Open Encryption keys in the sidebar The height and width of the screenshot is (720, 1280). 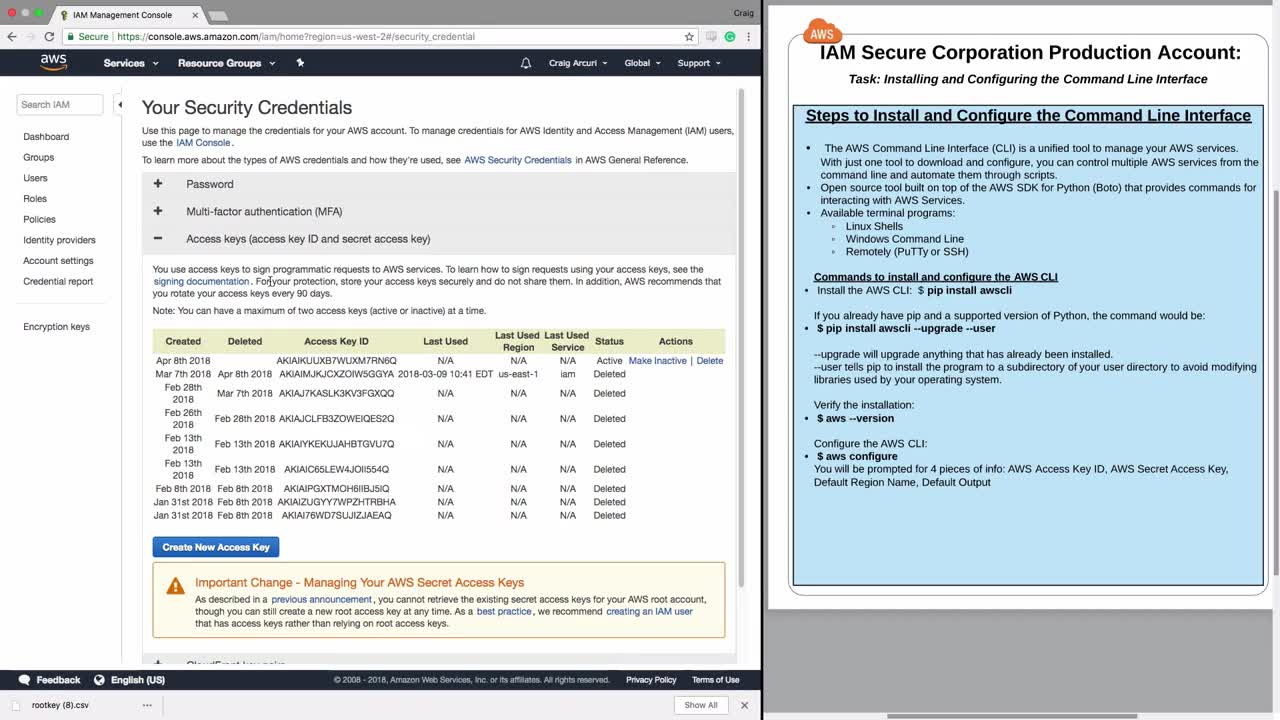[56, 327]
